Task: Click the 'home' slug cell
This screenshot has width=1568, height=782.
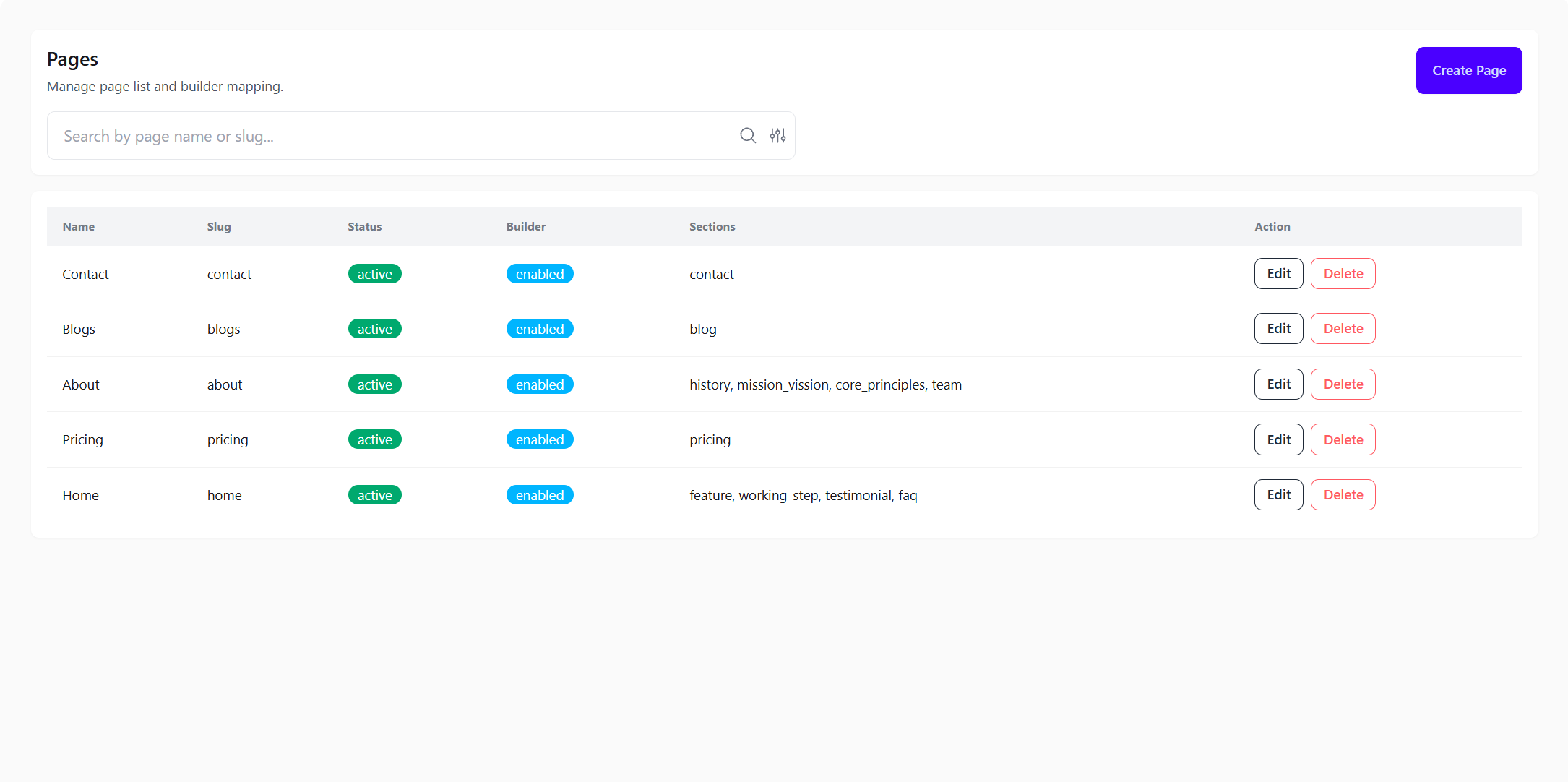Action: (225, 495)
